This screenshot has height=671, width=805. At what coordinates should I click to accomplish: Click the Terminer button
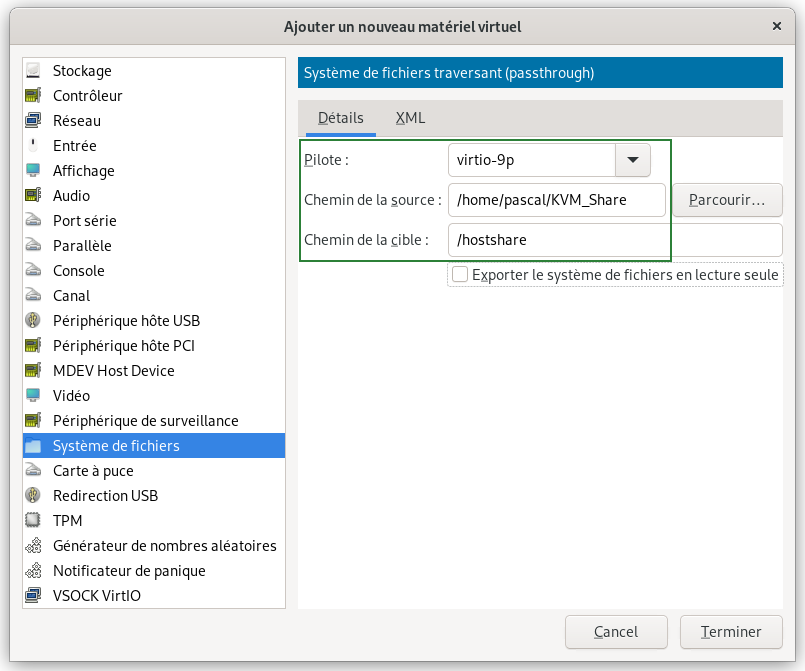(731, 632)
